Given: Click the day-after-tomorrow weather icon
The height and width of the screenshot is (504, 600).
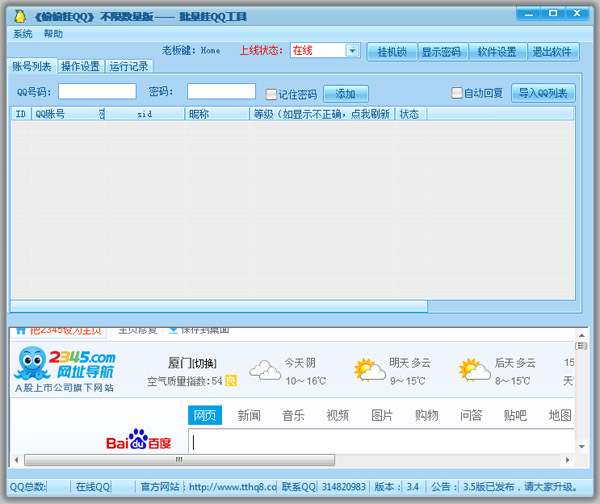Looking at the screenshot, I should coord(474,371).
